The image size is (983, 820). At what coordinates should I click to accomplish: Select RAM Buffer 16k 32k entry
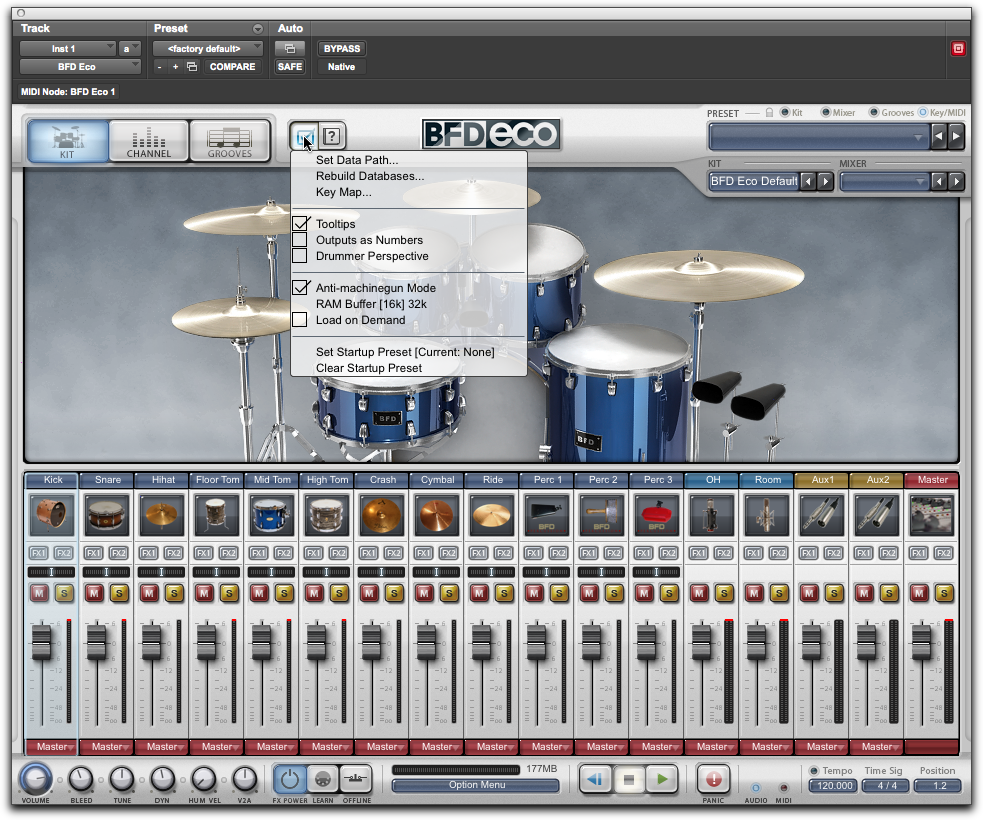click(371, 304)
